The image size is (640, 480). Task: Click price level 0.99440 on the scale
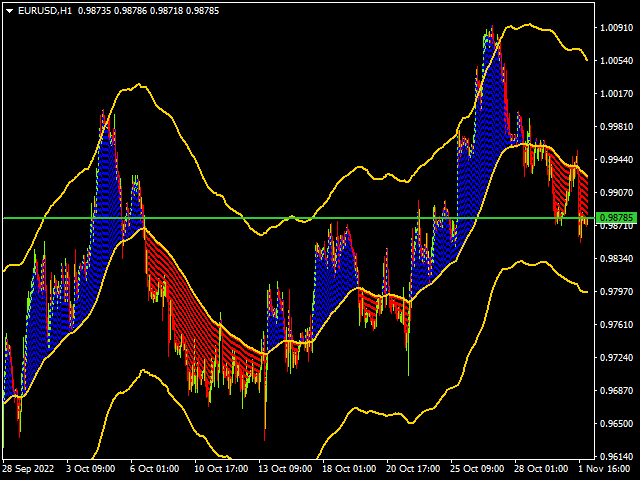click(616, 160)
